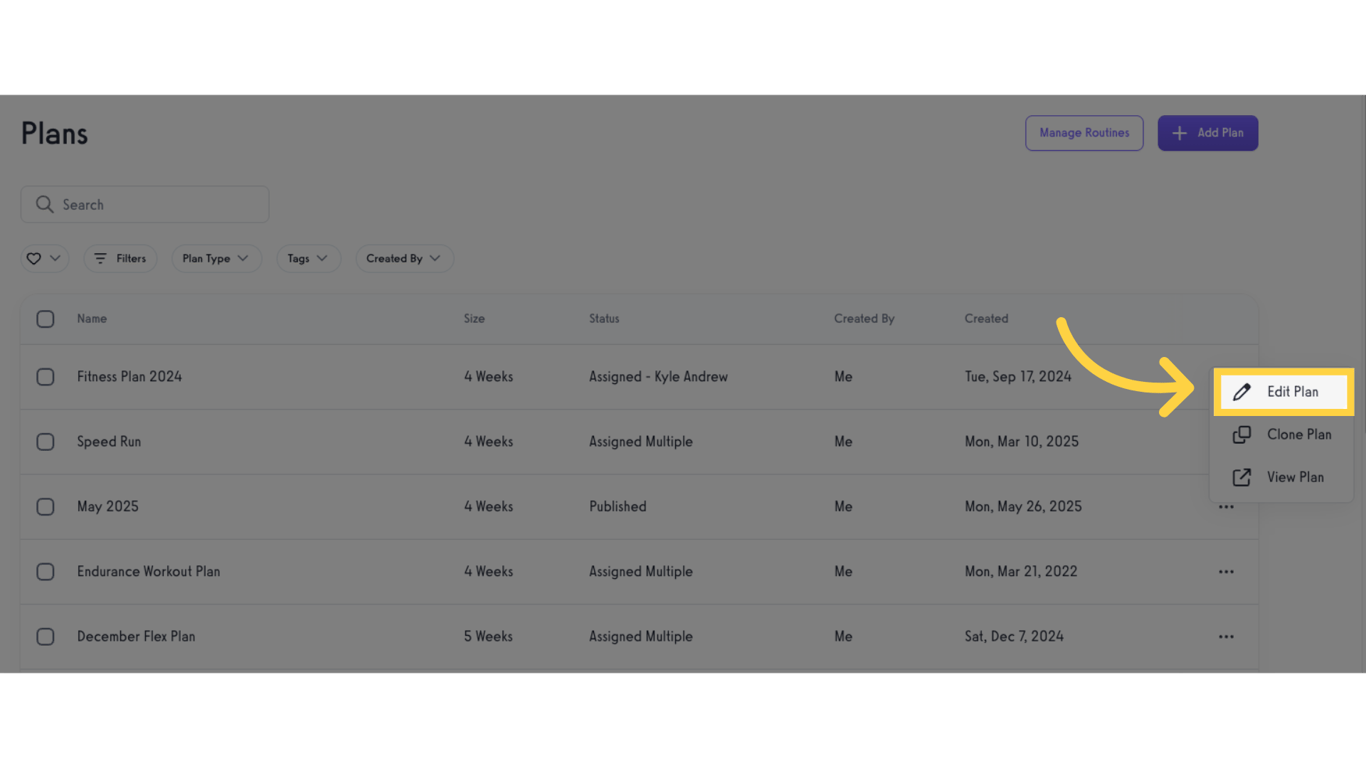1366x768 pixels.
Task: Check the select-all checkbox in table header
Action: coord(45,319)
